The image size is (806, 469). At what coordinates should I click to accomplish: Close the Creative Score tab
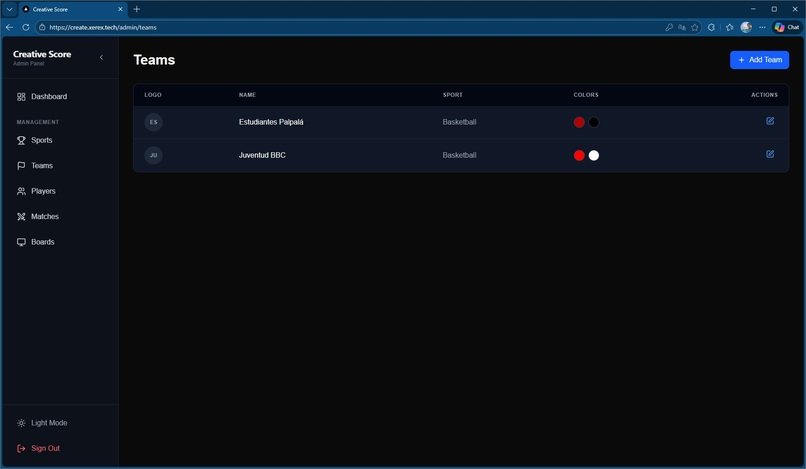point(120,9)
